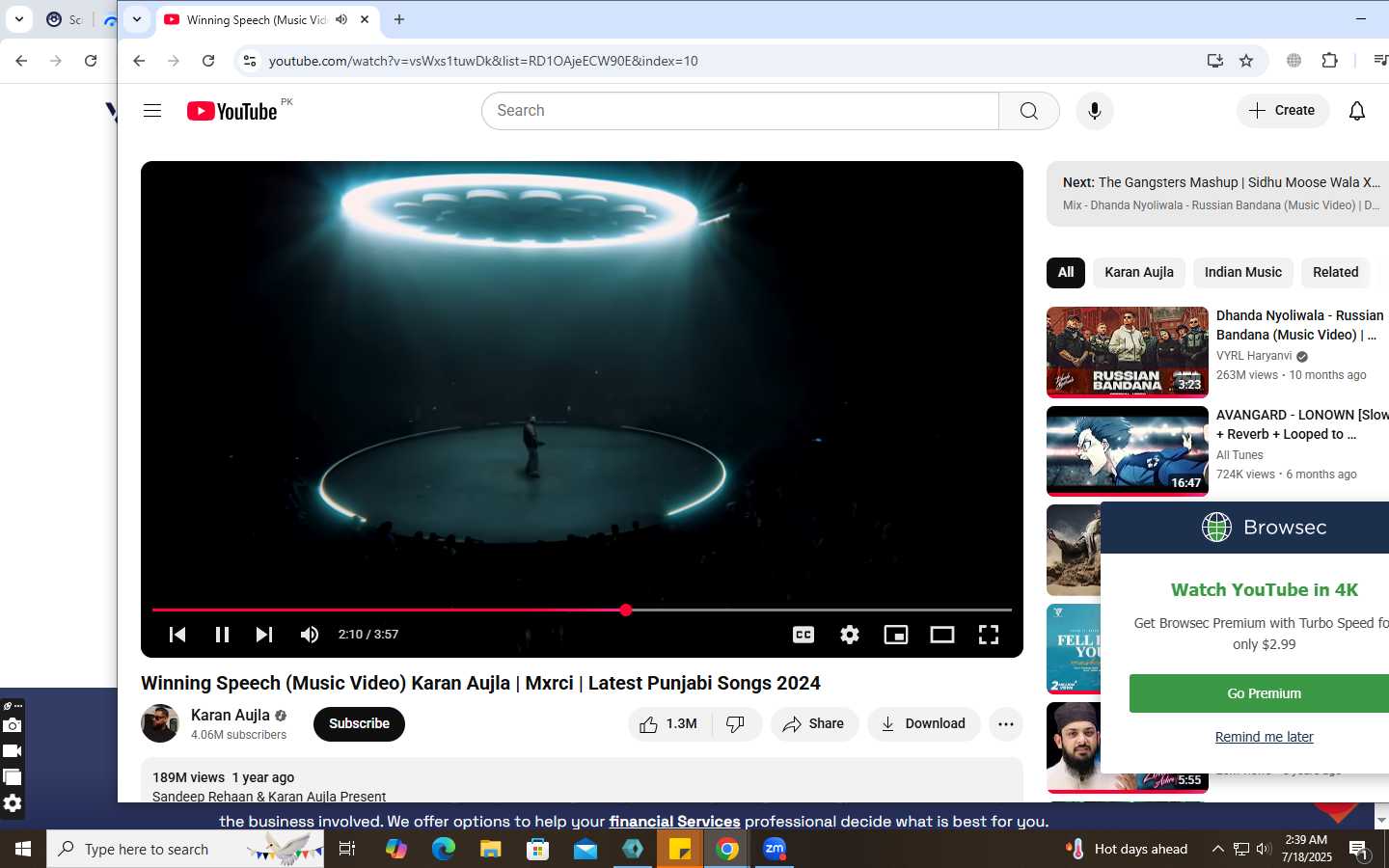The image size is (1389, 868).
Task: View site information icon in address bar
Action: (x=250, y=61)
